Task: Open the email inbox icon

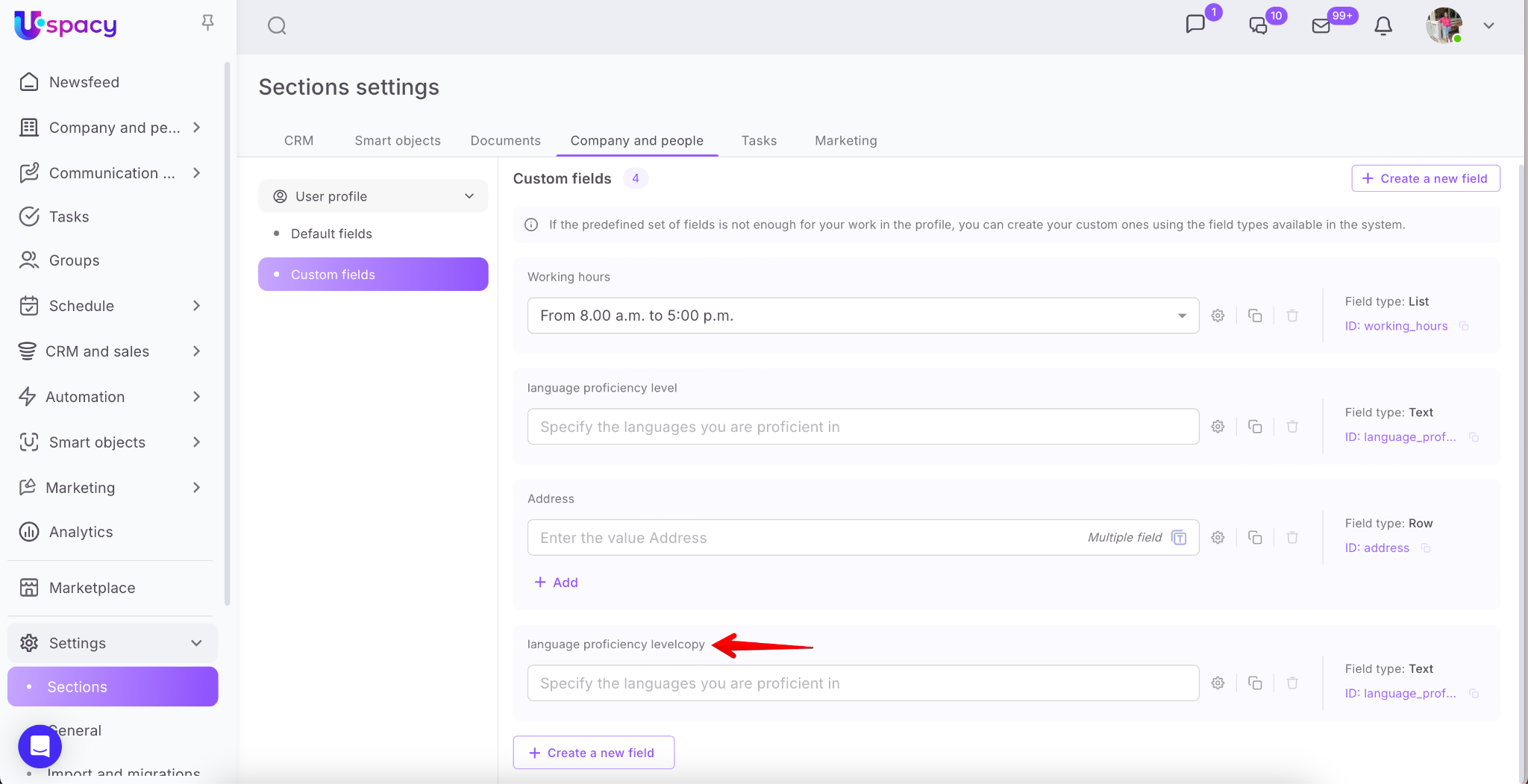Action: click(x=1321, y=26)
